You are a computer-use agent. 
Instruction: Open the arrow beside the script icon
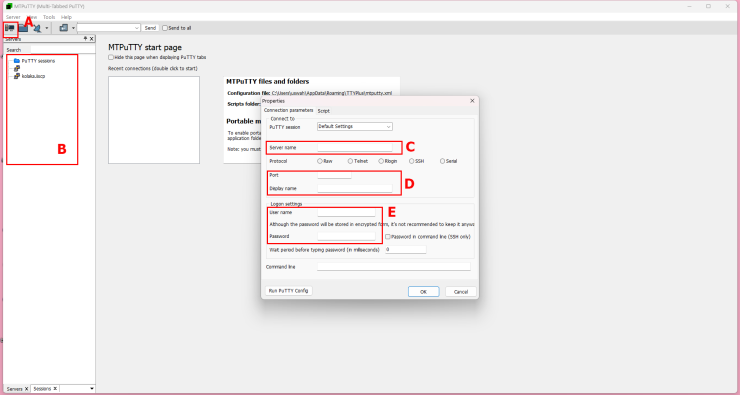(x=73, y=28)
